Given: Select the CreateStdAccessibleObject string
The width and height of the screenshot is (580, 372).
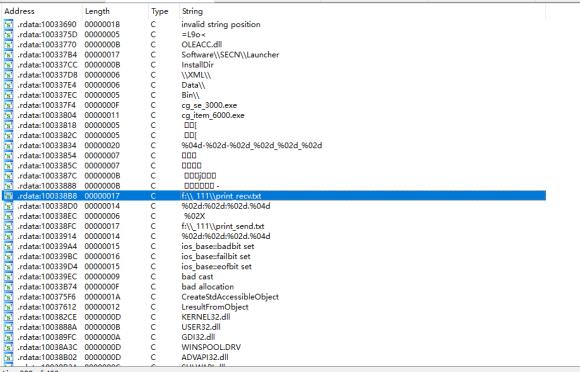Looking at the screenshot, I should [x=230, y=297].
